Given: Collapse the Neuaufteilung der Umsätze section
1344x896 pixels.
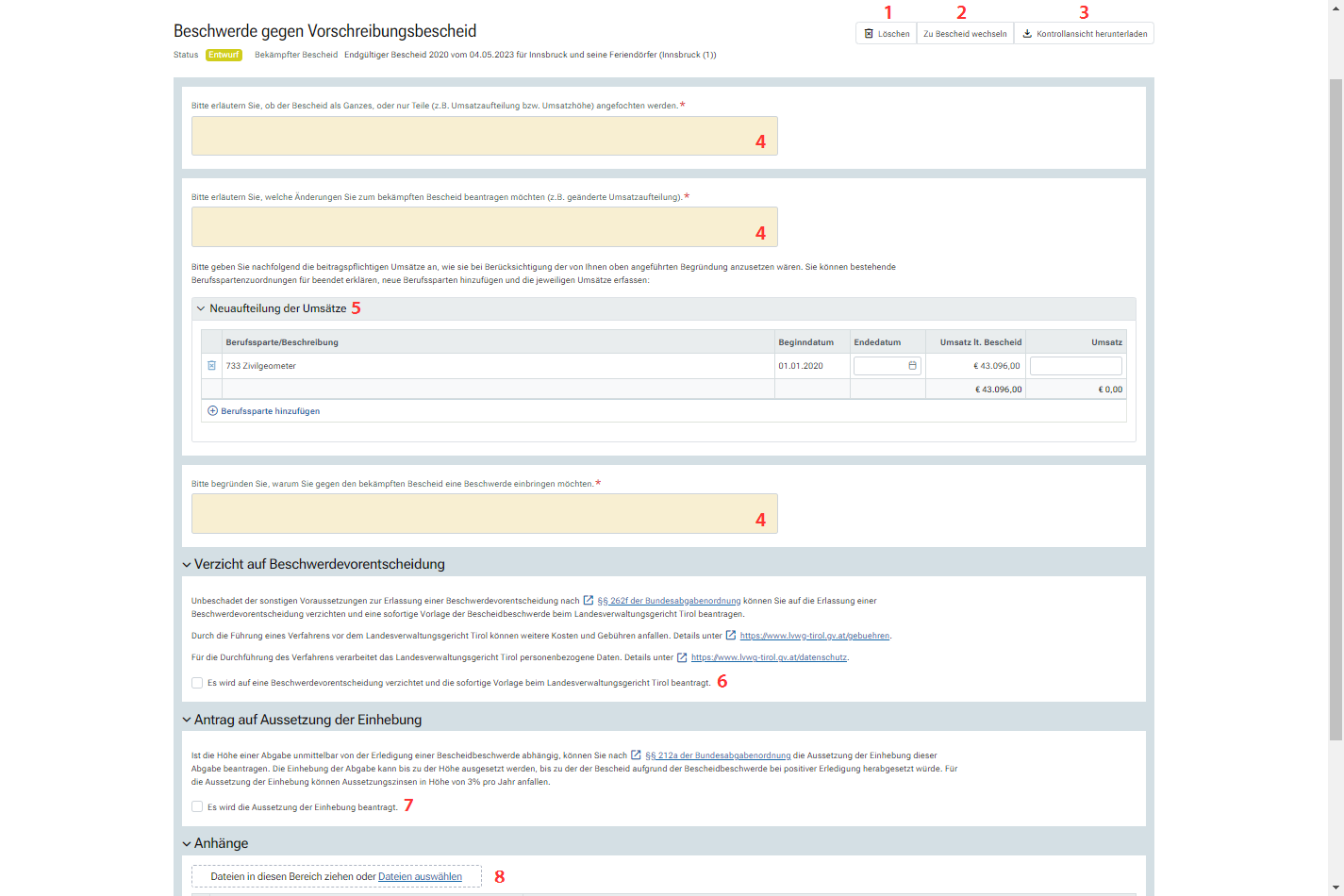Looking at the screenshot, I should 201,308.
